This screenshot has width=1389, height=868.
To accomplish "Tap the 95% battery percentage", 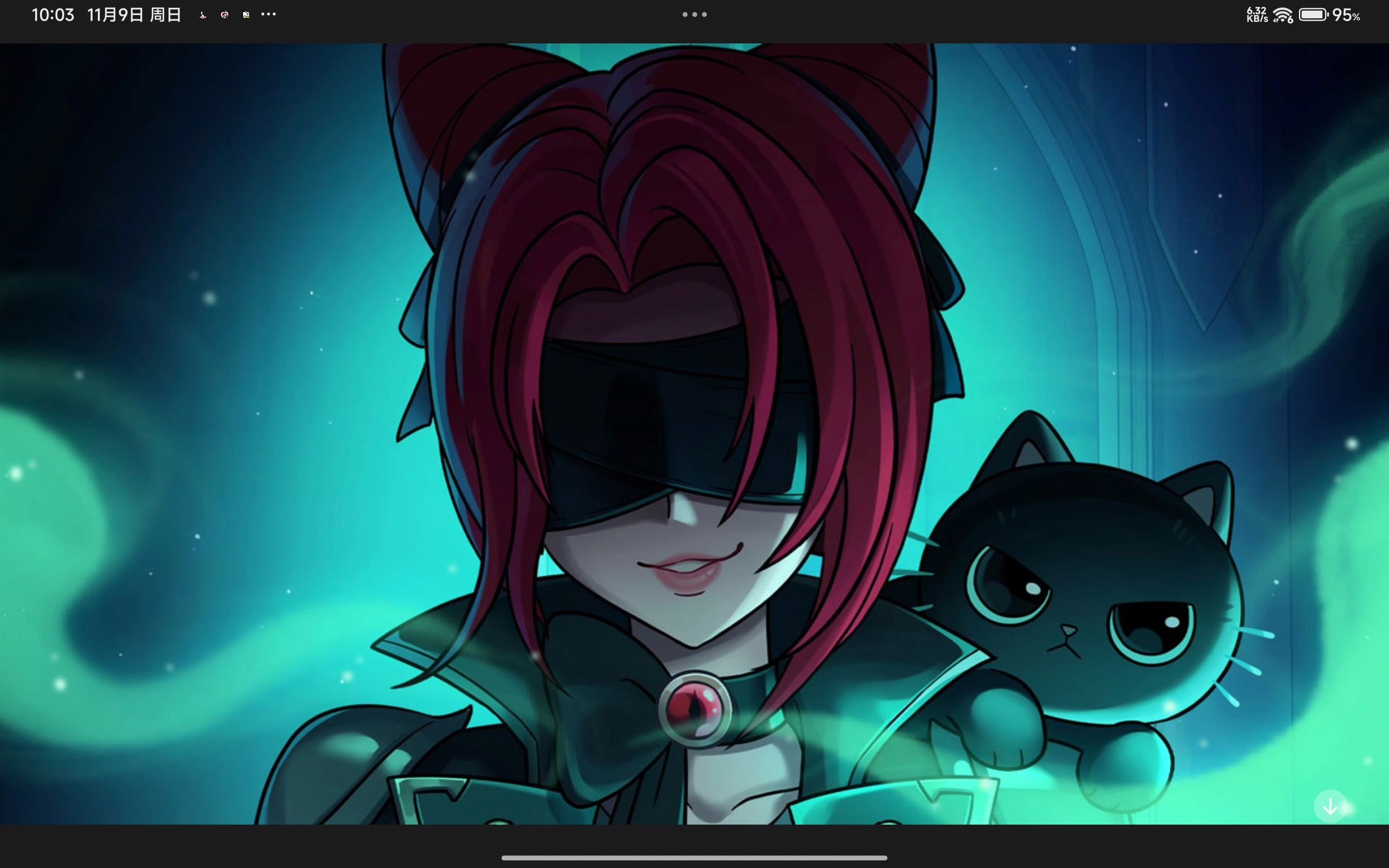I will pos(1346,15).
